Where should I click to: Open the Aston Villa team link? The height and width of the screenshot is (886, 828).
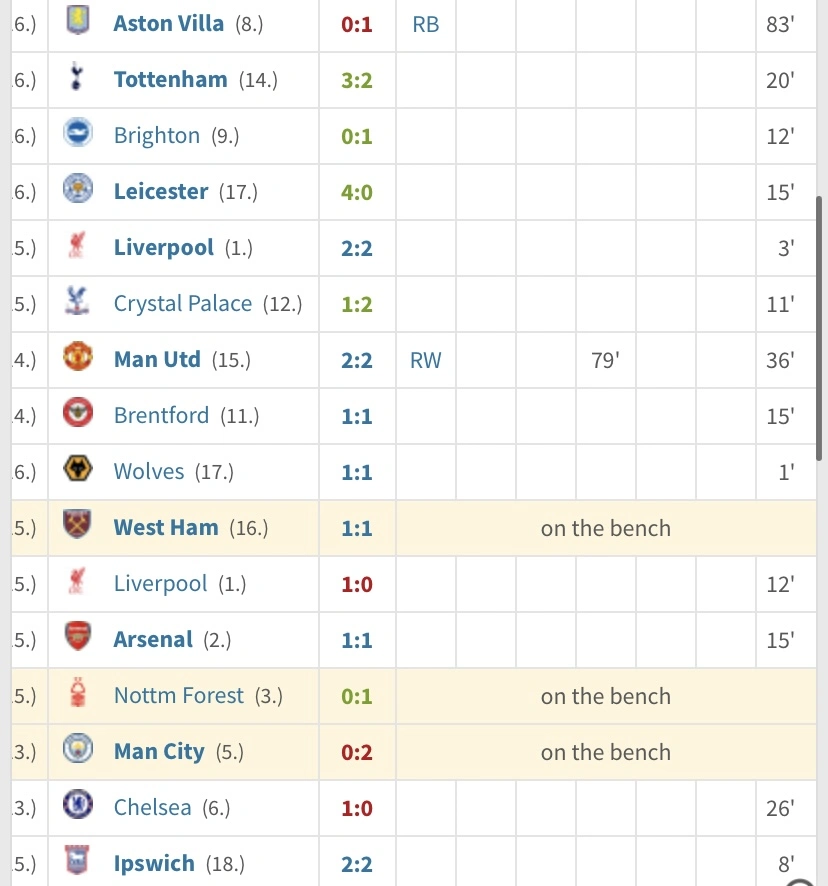tap(168, 23)
